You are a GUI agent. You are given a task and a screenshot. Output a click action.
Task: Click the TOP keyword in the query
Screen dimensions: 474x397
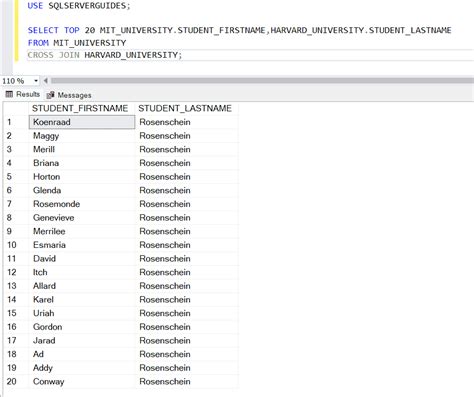pyautogui.click(x=72, y=30)
